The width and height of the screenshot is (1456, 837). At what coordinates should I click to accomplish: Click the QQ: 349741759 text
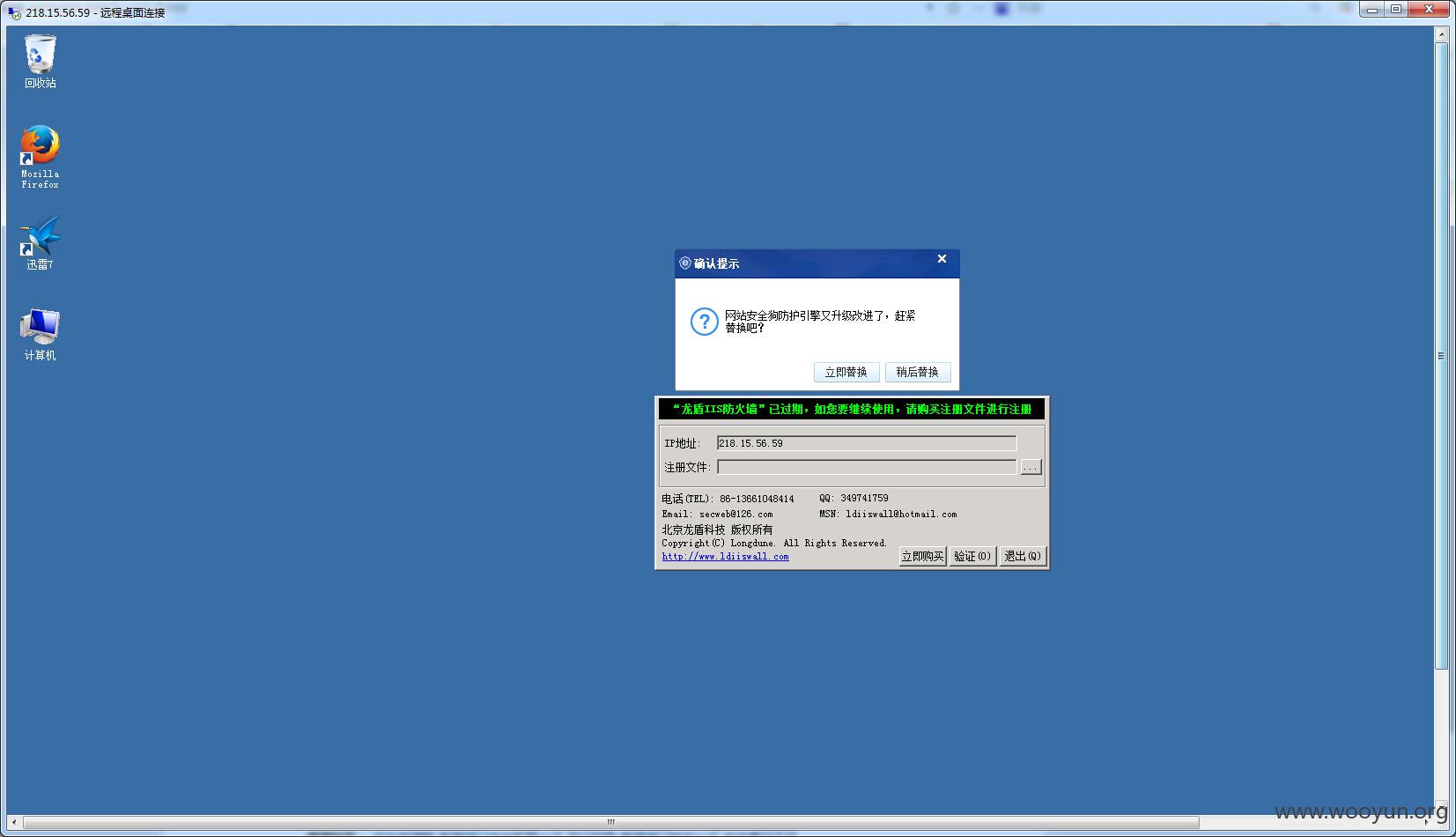tap(854, 499)
